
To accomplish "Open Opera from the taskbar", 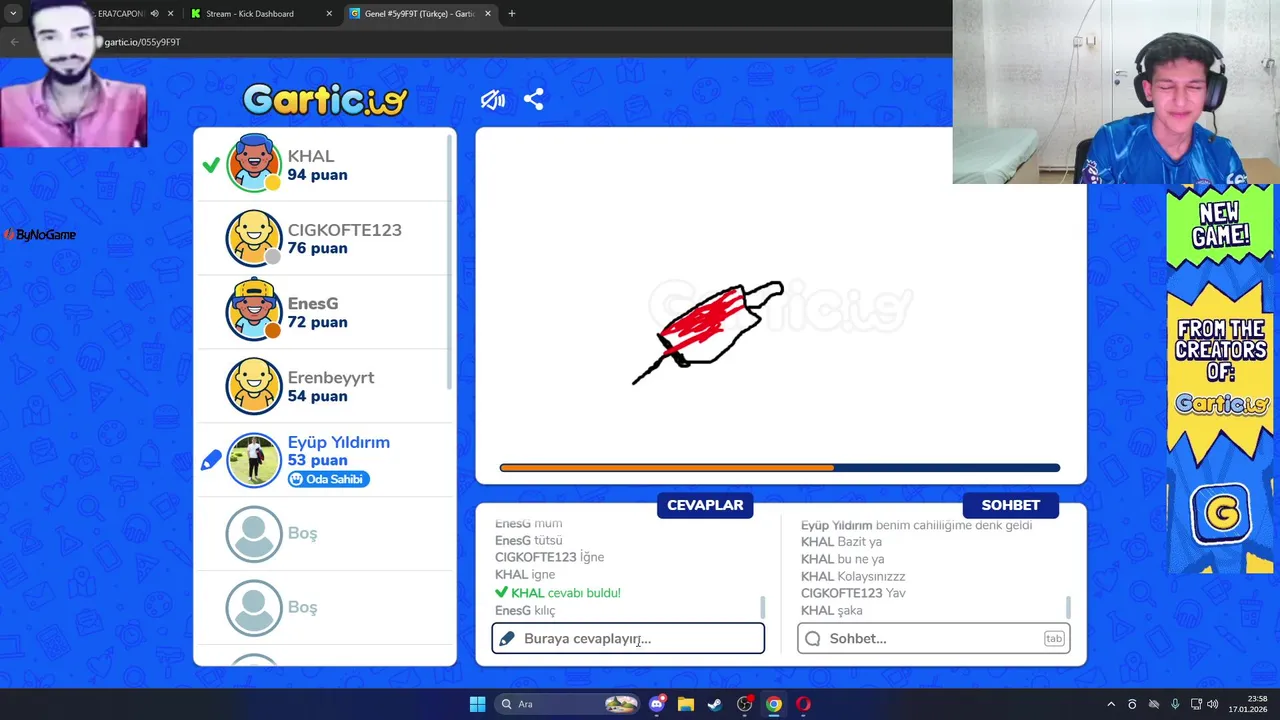I will coord(803,704).
